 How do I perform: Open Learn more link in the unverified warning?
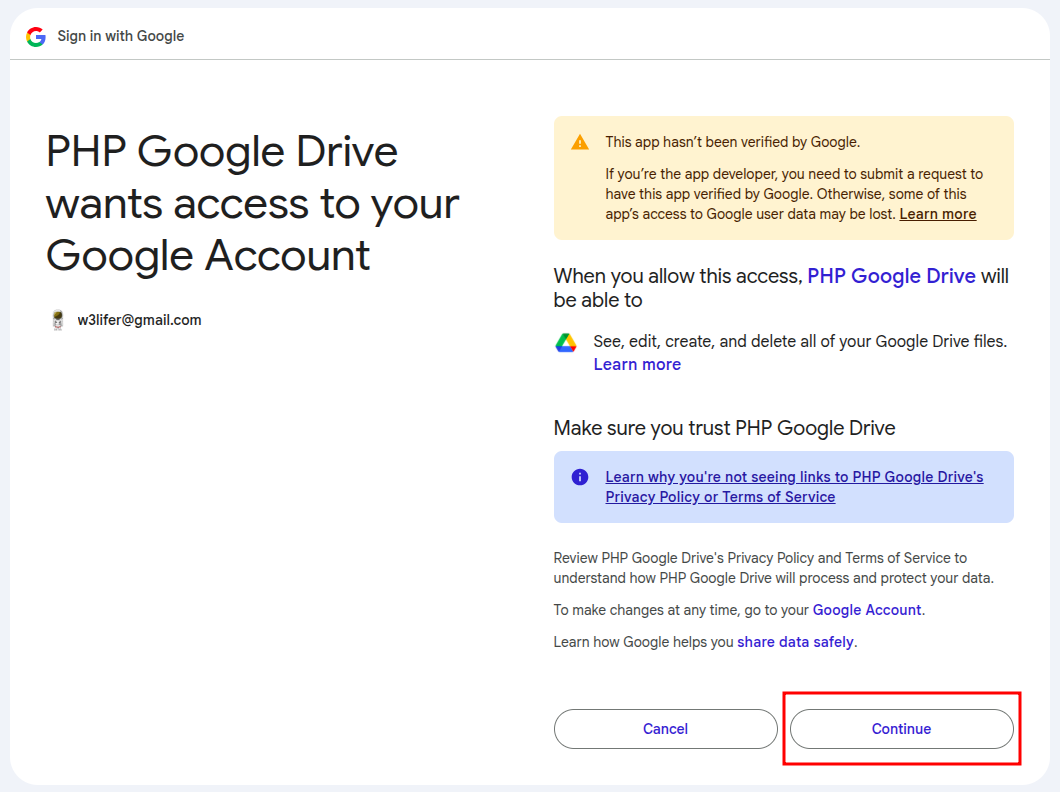coord(937,214)
